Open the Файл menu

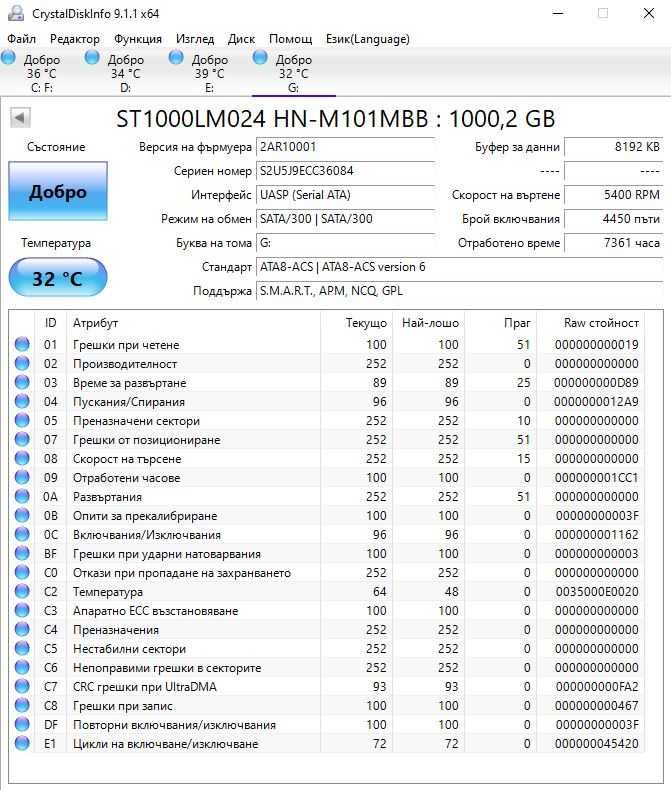[x=21, y=39]
